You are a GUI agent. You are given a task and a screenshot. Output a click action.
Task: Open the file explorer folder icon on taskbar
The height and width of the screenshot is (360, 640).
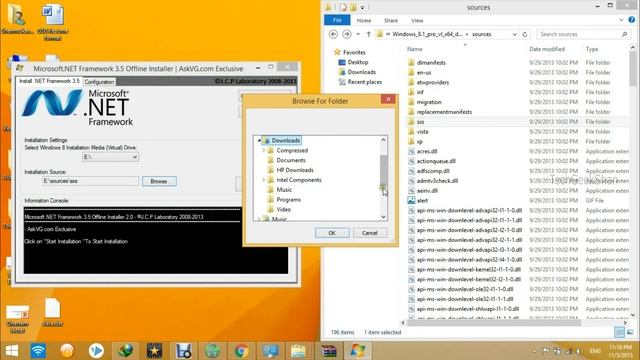298,351
